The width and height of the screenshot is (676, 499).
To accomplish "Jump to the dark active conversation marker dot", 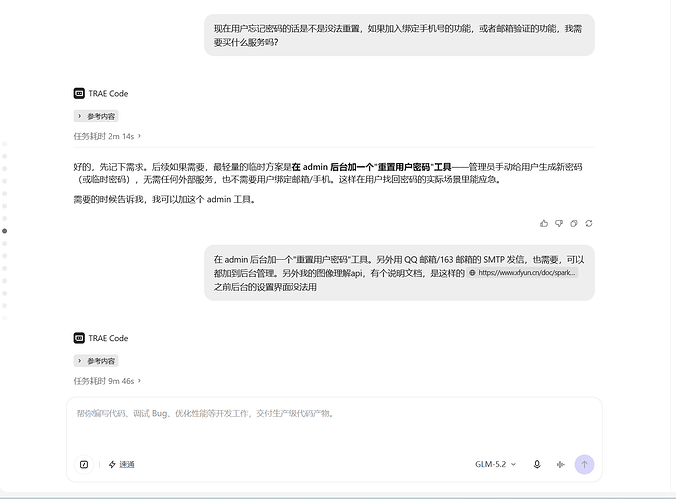I will (5, 231).
